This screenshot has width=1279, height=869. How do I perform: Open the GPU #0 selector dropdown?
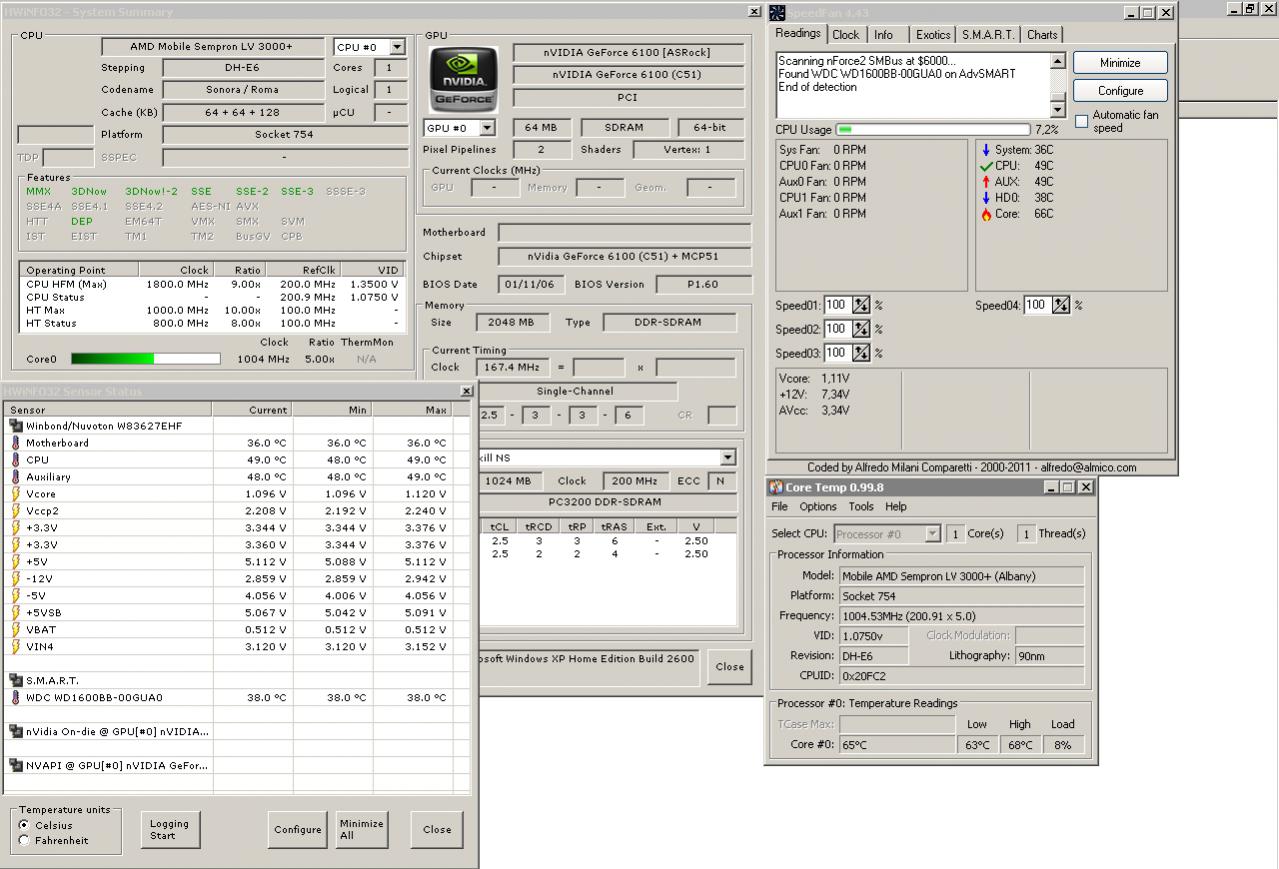click(487, 128)
